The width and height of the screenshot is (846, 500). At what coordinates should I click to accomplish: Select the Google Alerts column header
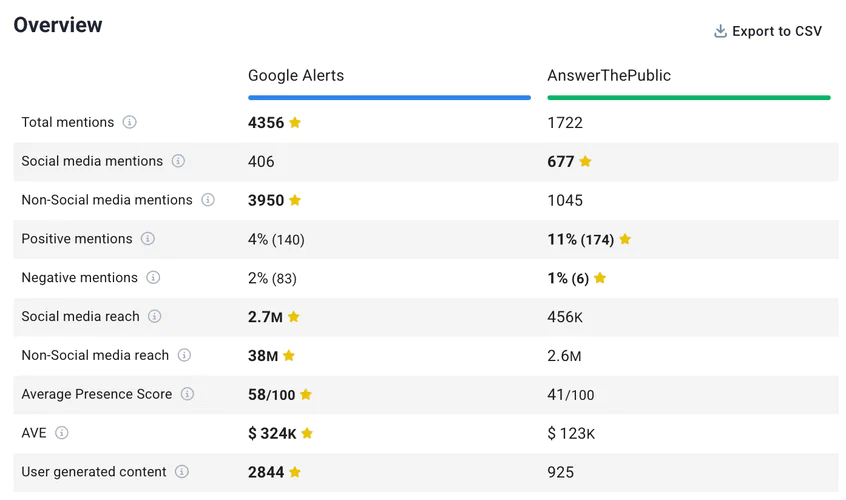(x=296, y=76)
